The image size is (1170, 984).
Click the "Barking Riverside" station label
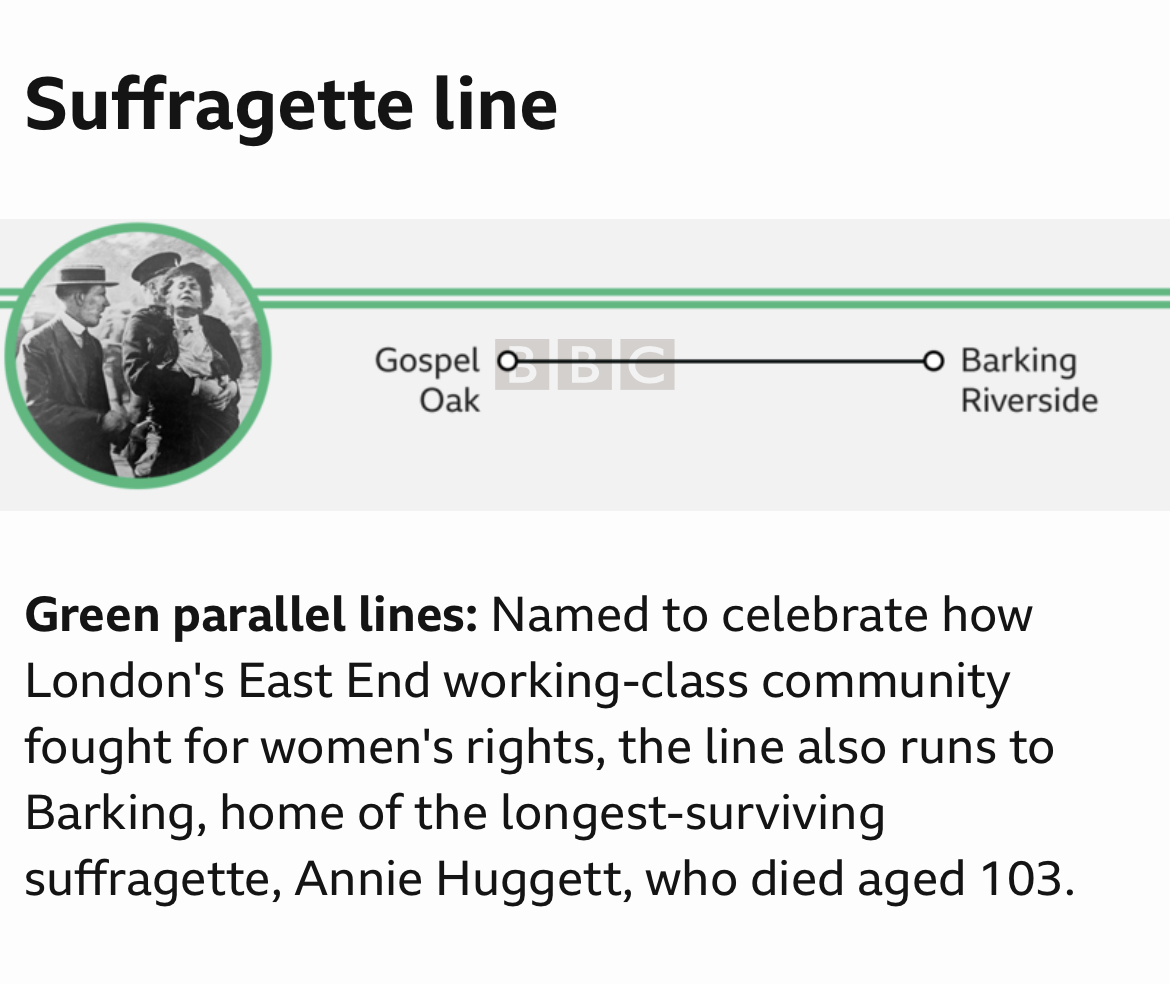[x=1028, y=380]
